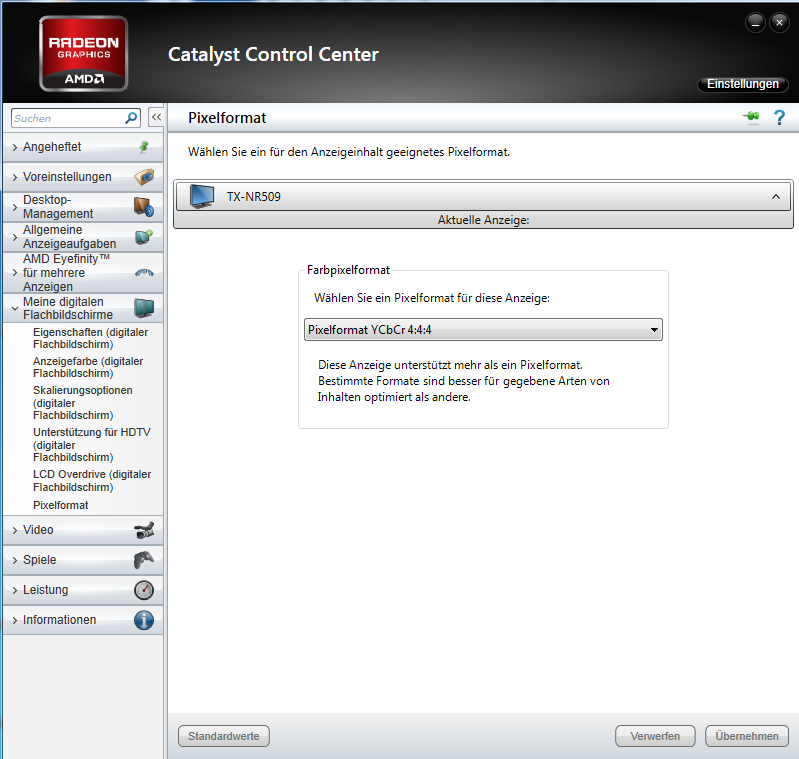Click the Einstellungen button
This screenshot has height=759, width=799.
(742, 84)
